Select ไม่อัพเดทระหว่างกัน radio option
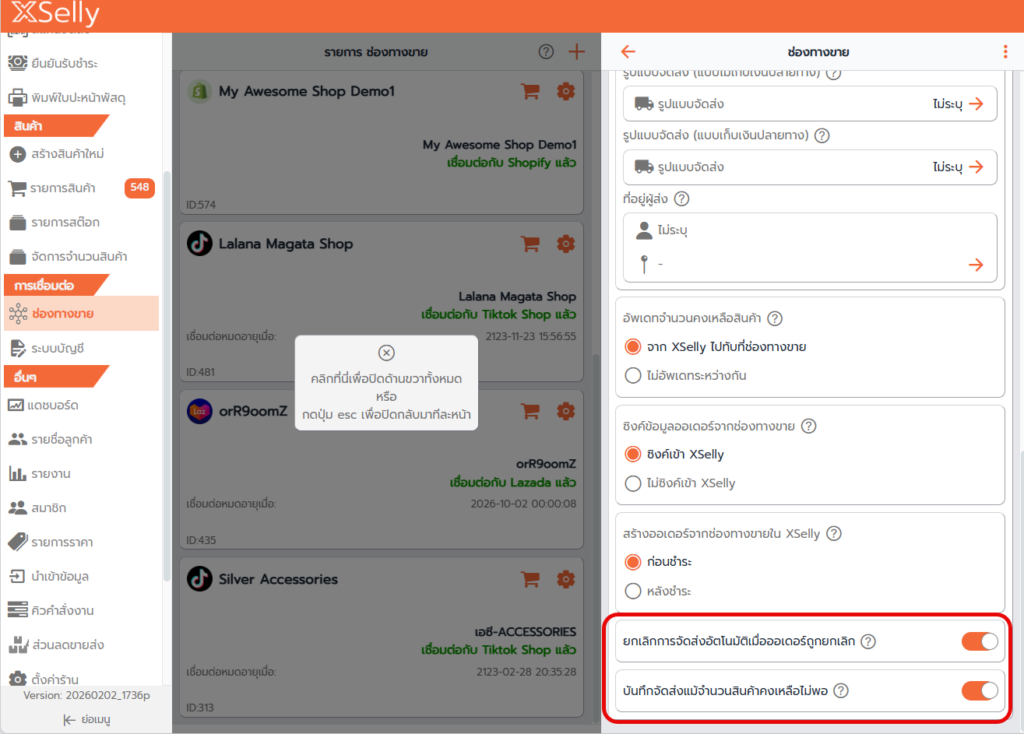The image size is (1024, 734). (632, 376)
